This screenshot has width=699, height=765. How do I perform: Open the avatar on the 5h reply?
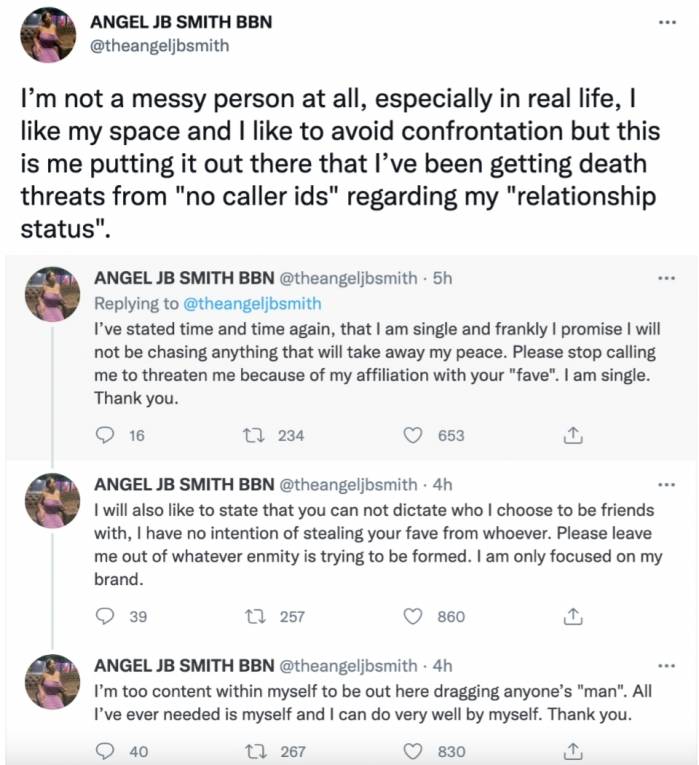(x=52, y=294)
